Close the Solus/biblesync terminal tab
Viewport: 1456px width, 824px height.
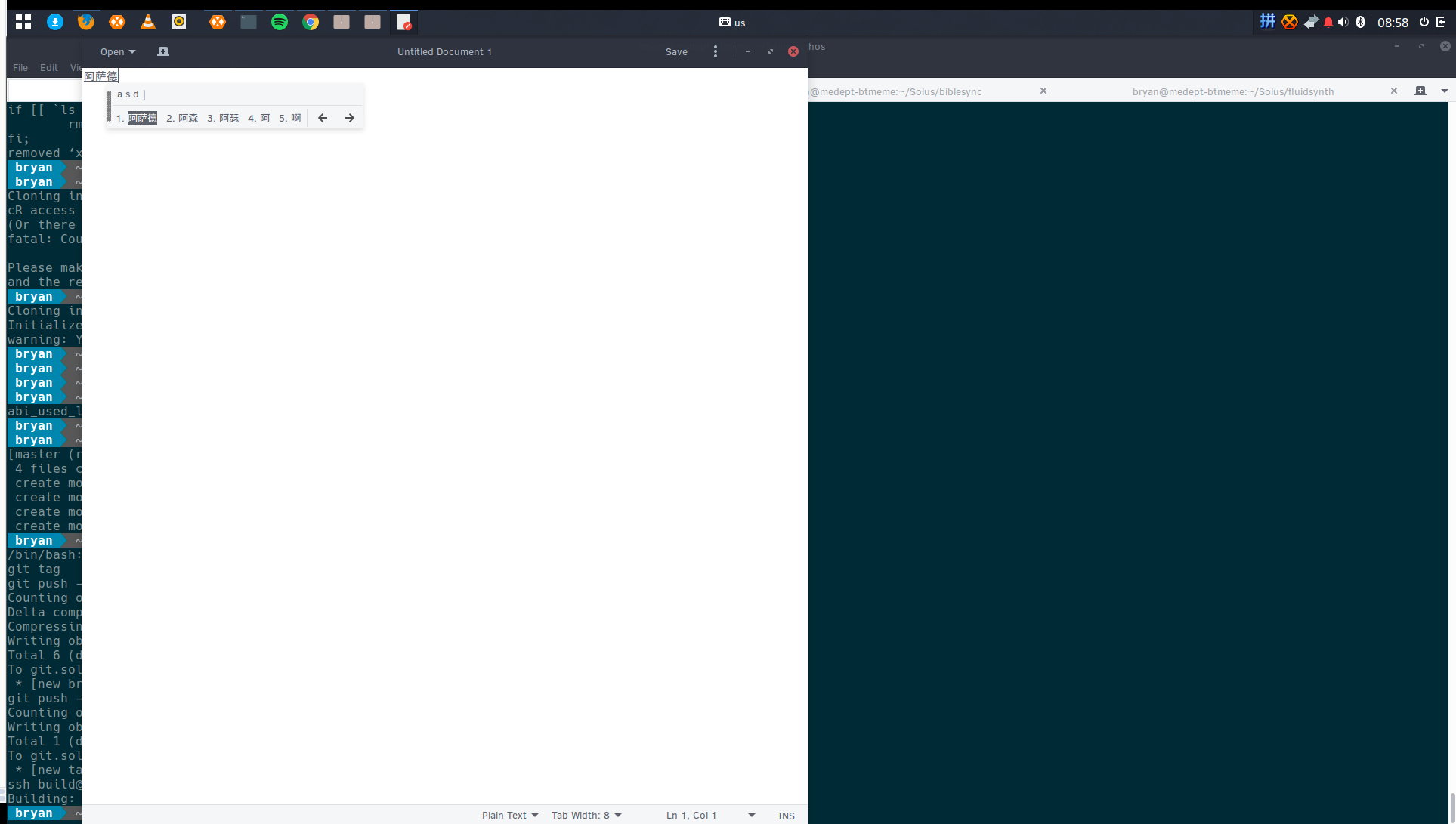1043,91
